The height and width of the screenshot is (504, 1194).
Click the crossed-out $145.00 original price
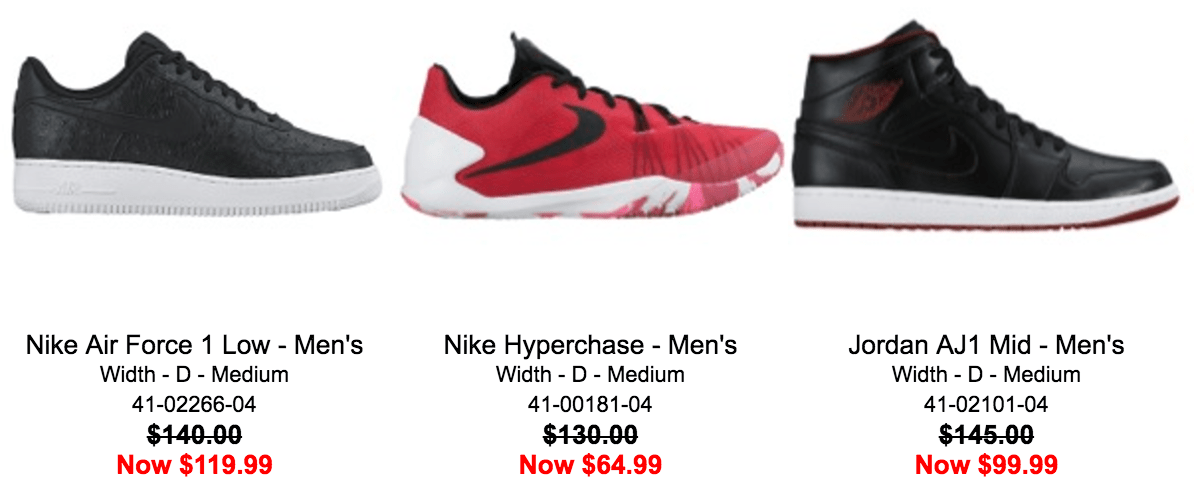(x=986, y=435)
